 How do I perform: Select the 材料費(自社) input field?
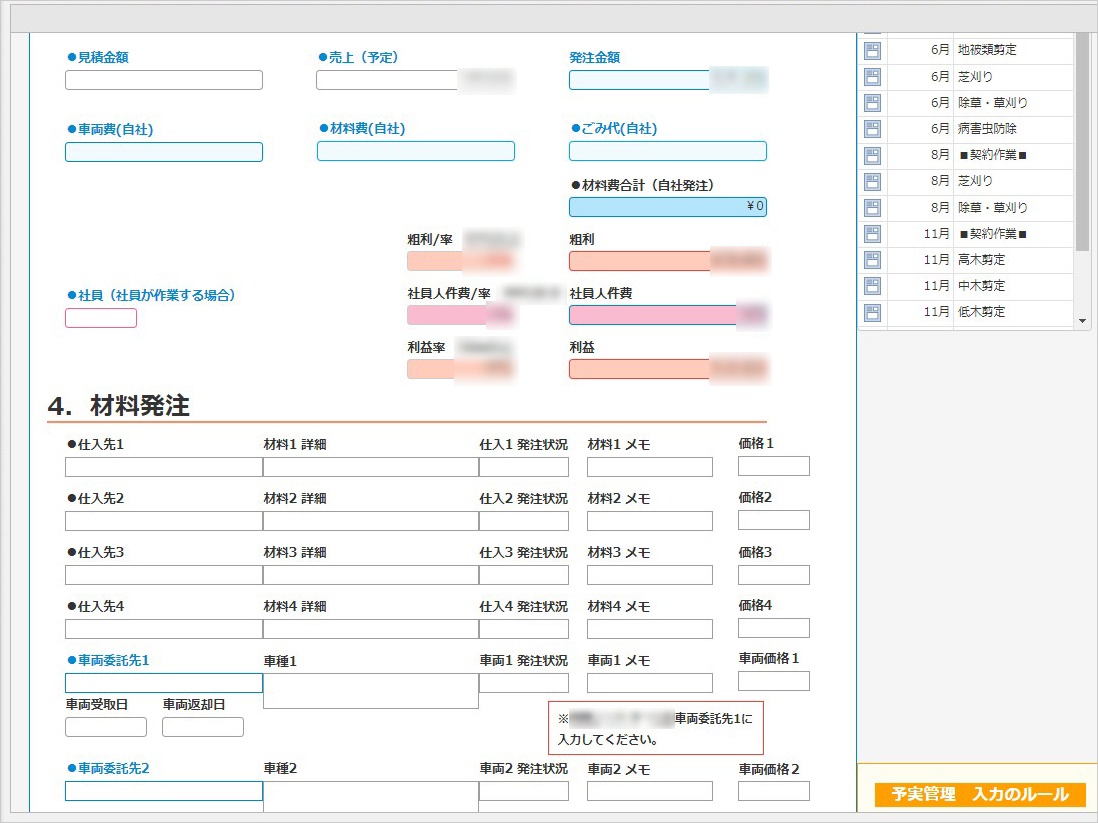[x=416, y=152]
